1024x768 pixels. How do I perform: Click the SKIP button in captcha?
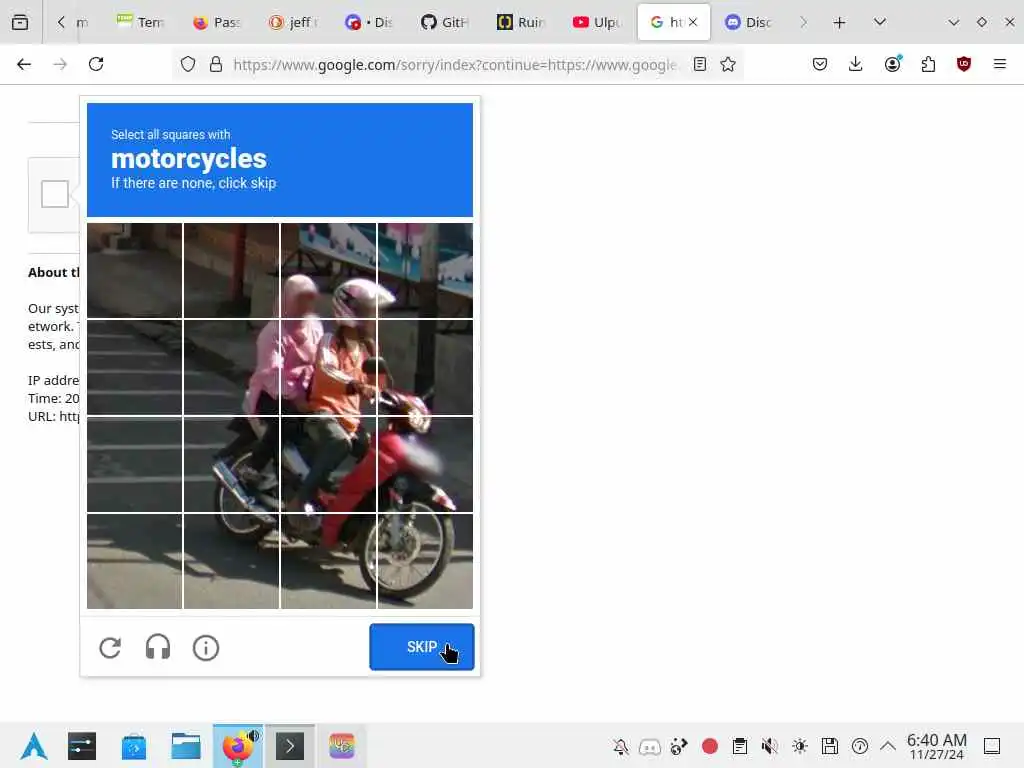pyautogui.click(x=421, y=647)
